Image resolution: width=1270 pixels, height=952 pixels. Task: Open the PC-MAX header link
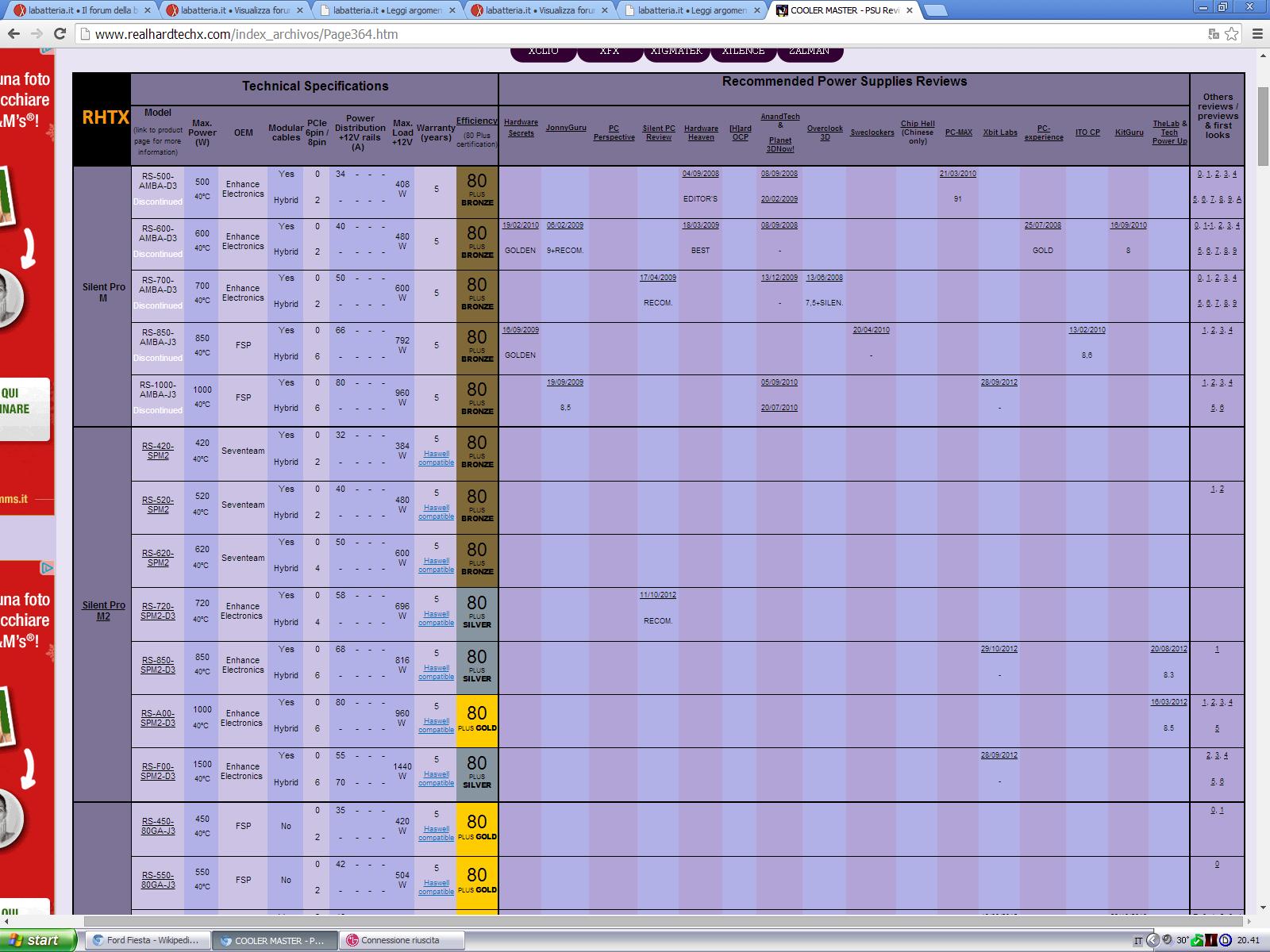pyautogui.click(x=959, y=132)
